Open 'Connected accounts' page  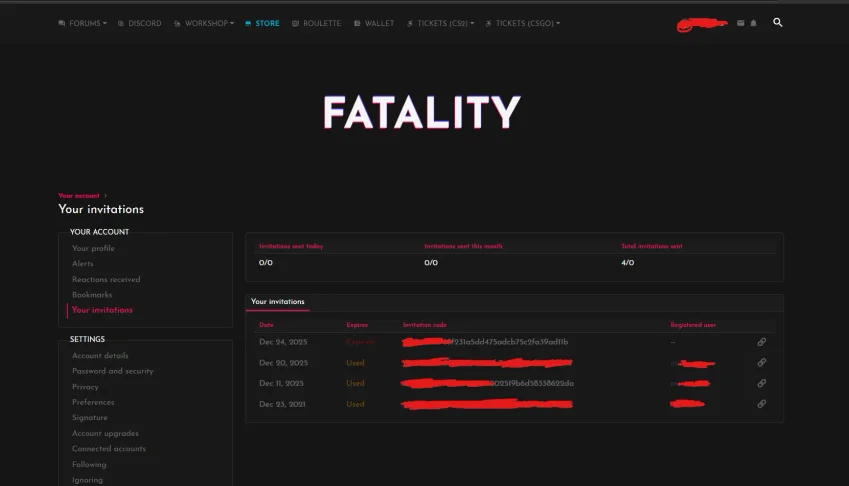coord(109,449)
